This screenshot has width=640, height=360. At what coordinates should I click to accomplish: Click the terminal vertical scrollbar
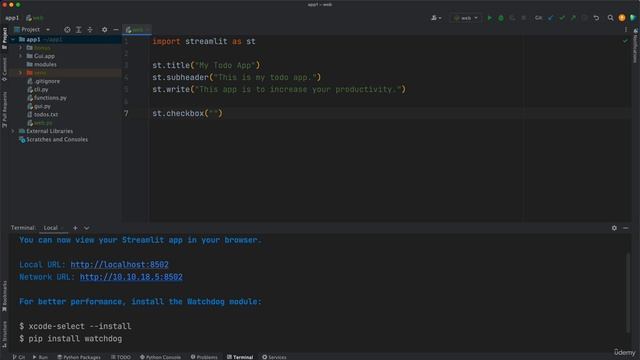tap(628, 292)
